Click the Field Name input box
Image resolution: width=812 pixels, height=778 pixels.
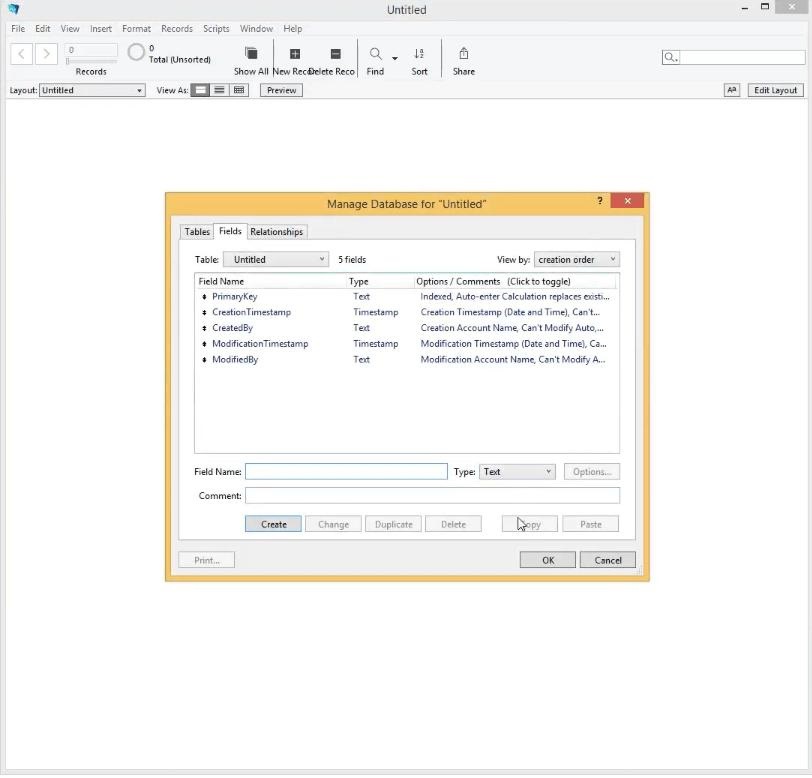[346, 472]
